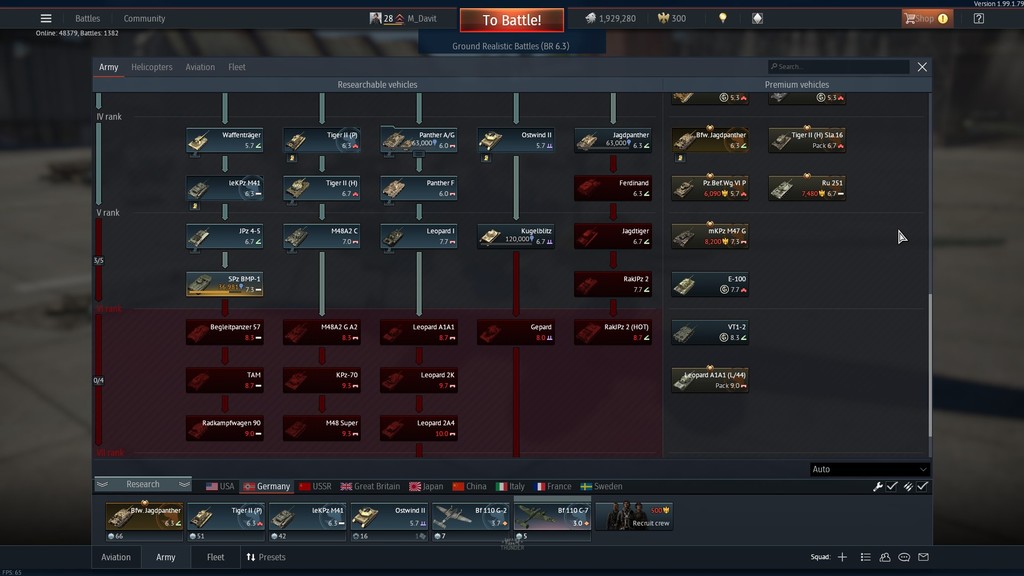This screenshot has height=576, width=1024.
Task: Open the list icon next to Squad plus
Action: 865,557
